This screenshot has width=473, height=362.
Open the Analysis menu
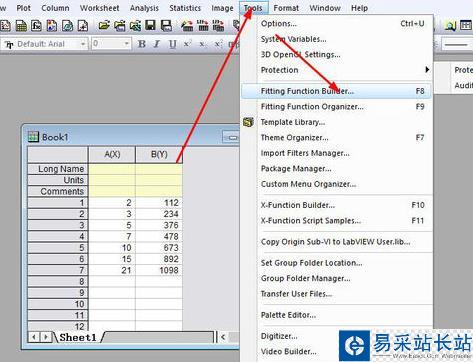[144, 8]
